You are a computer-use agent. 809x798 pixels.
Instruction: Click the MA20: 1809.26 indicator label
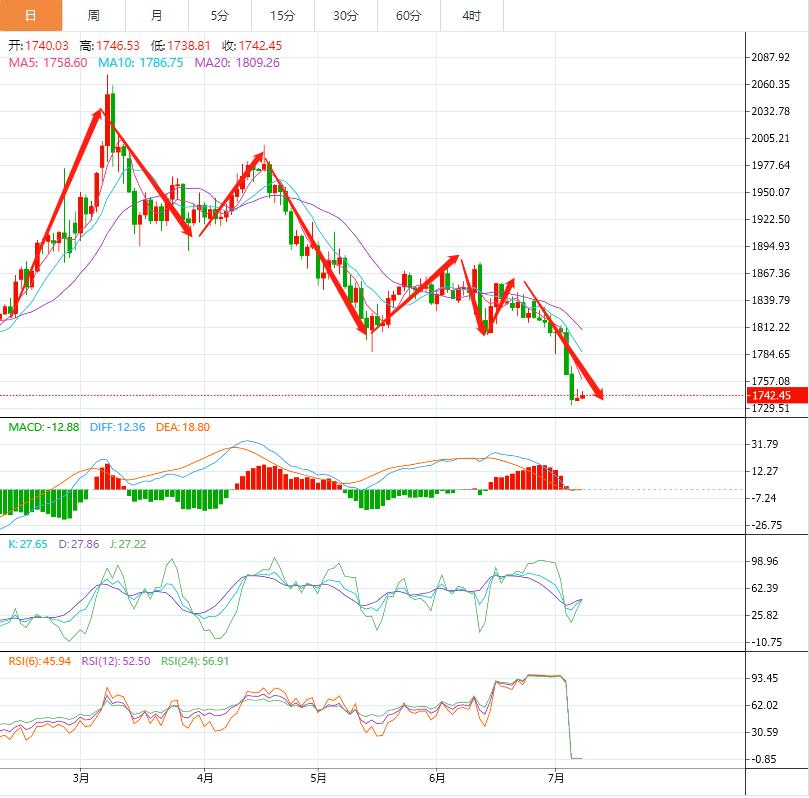coord(237,62)
